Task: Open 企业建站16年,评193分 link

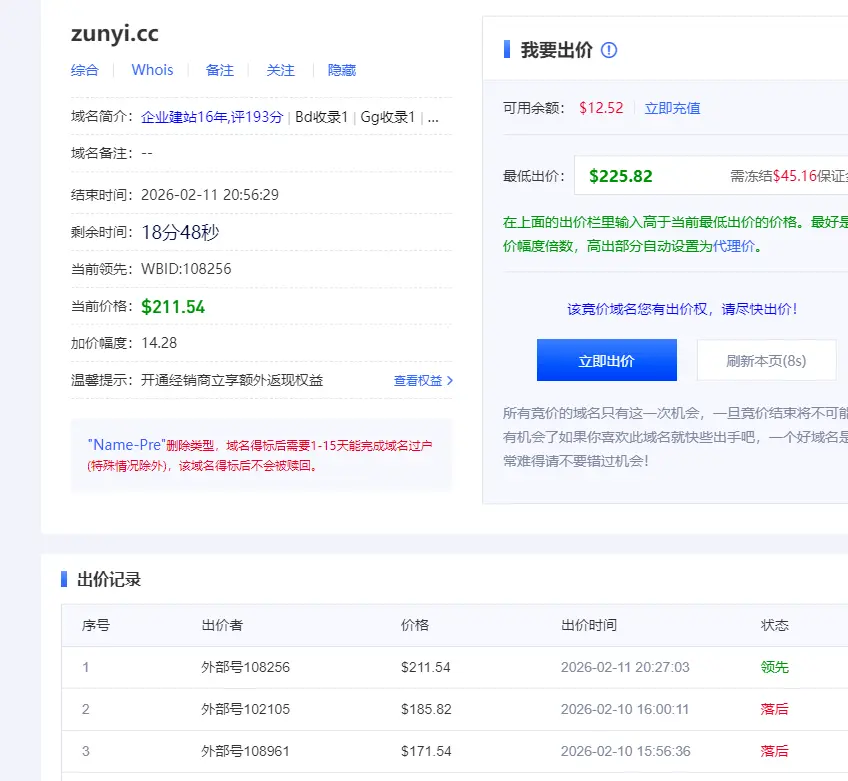Action: [x=212, y=117]
